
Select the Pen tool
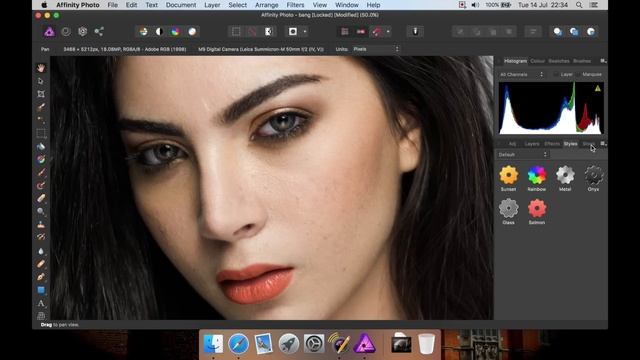point(41,277)
